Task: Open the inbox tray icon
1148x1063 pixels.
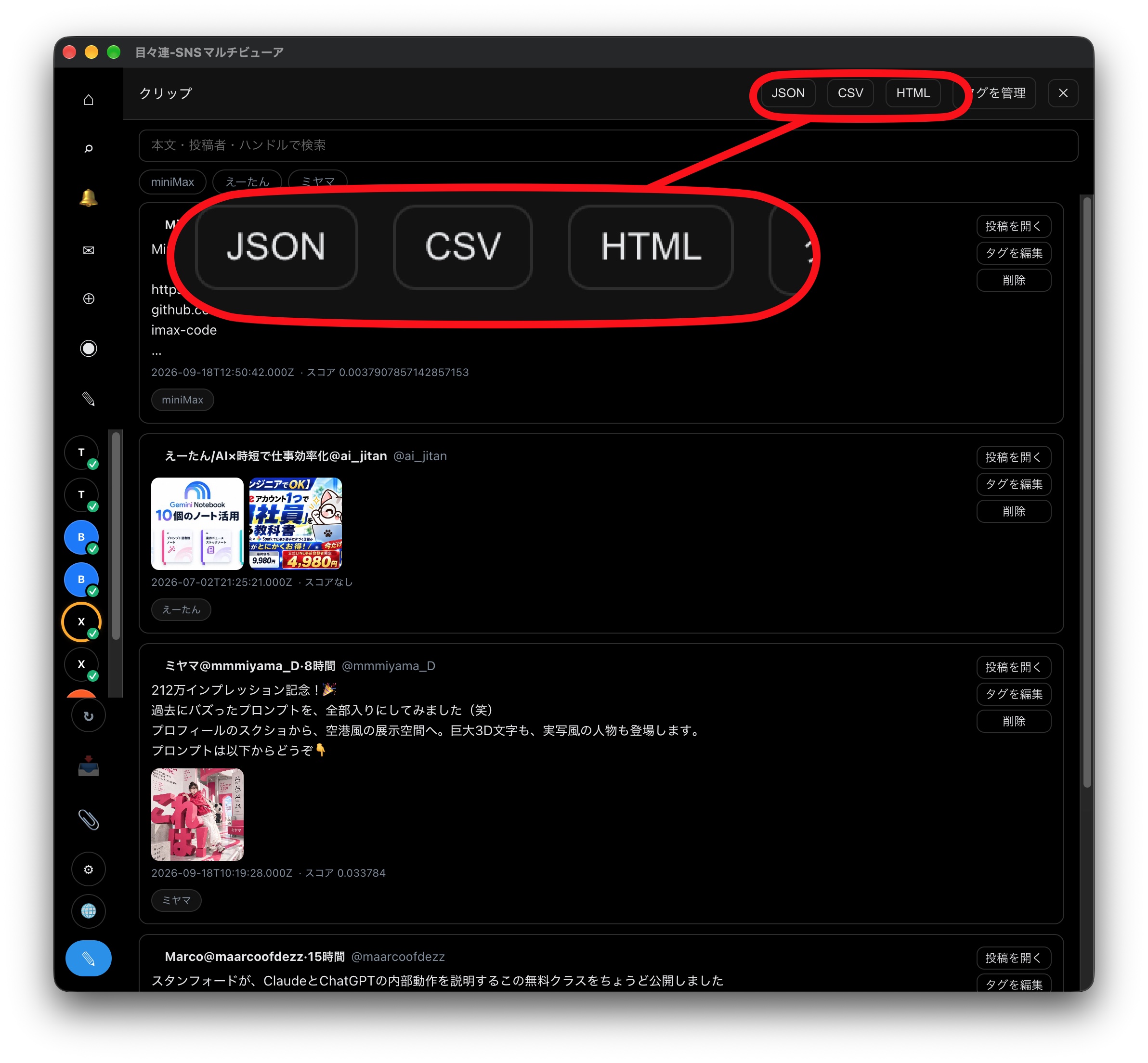Action: 88,767
